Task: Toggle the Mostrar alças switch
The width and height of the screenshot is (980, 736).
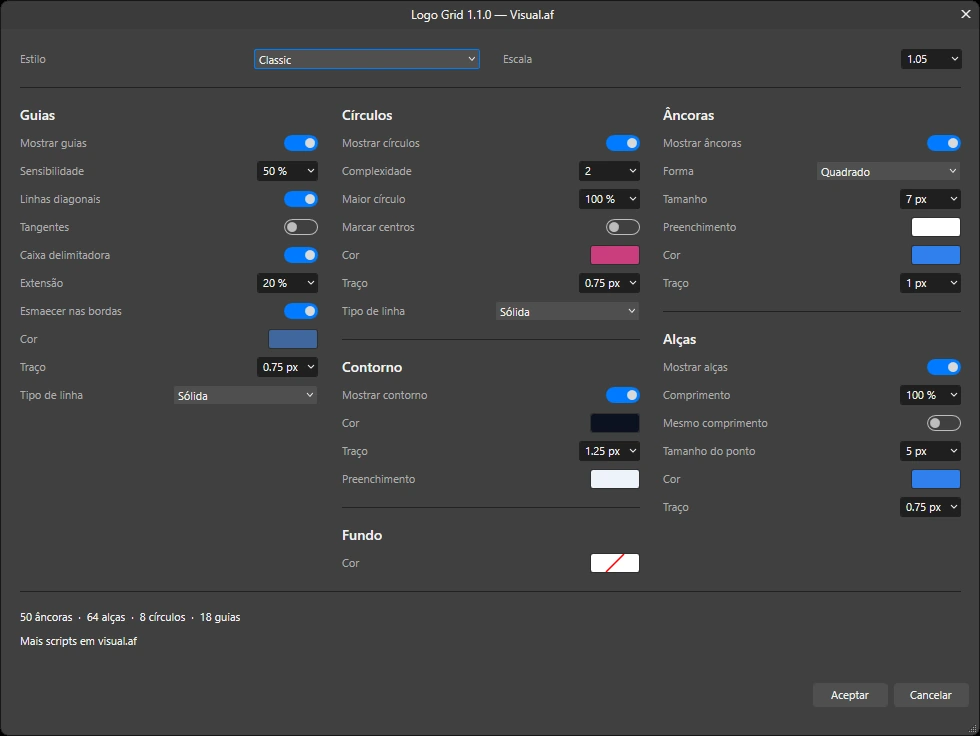Action: (944, 367)
